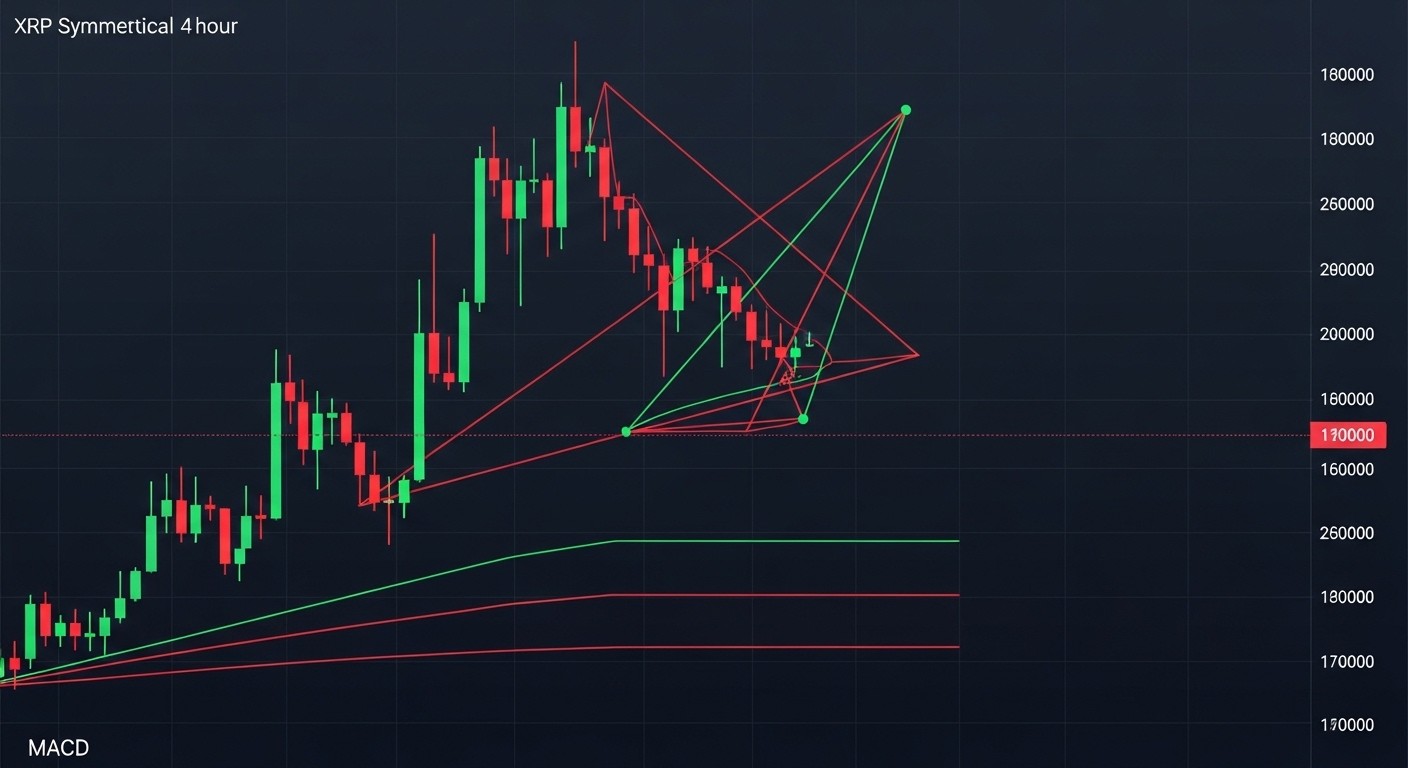Select the 280000 price axis label

click(1346, 270)
